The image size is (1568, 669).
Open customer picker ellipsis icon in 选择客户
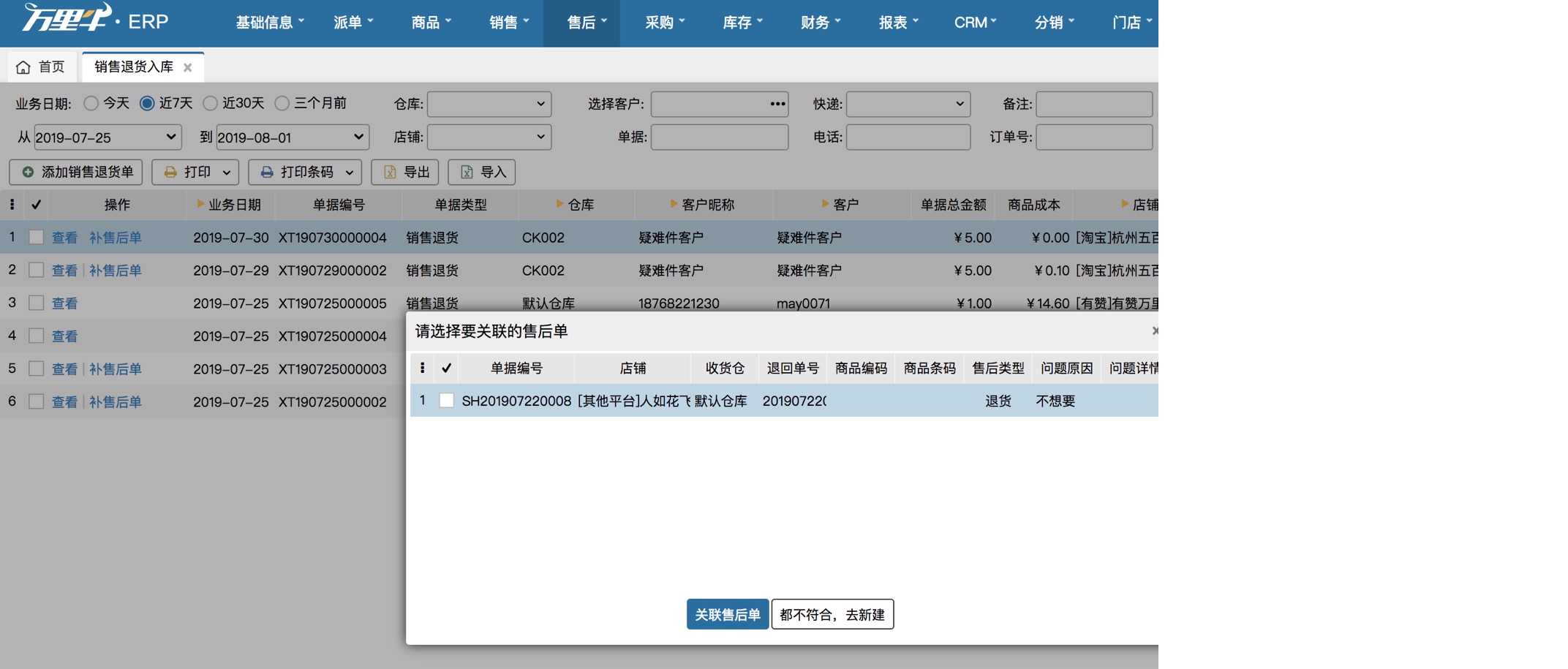point(777,104)
